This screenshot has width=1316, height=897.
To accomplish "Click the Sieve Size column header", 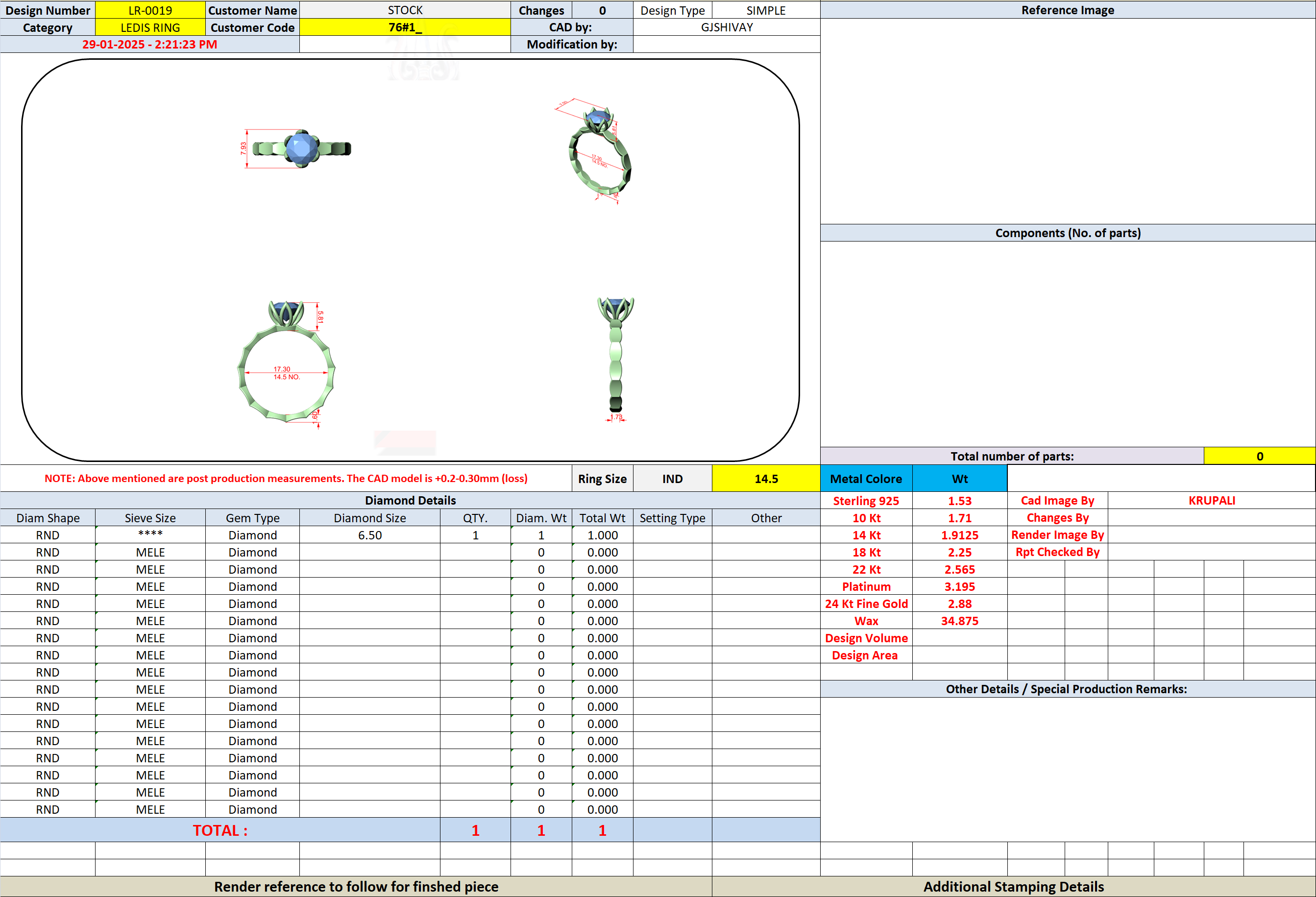I will pyautogui.click(x=150, y=518).
